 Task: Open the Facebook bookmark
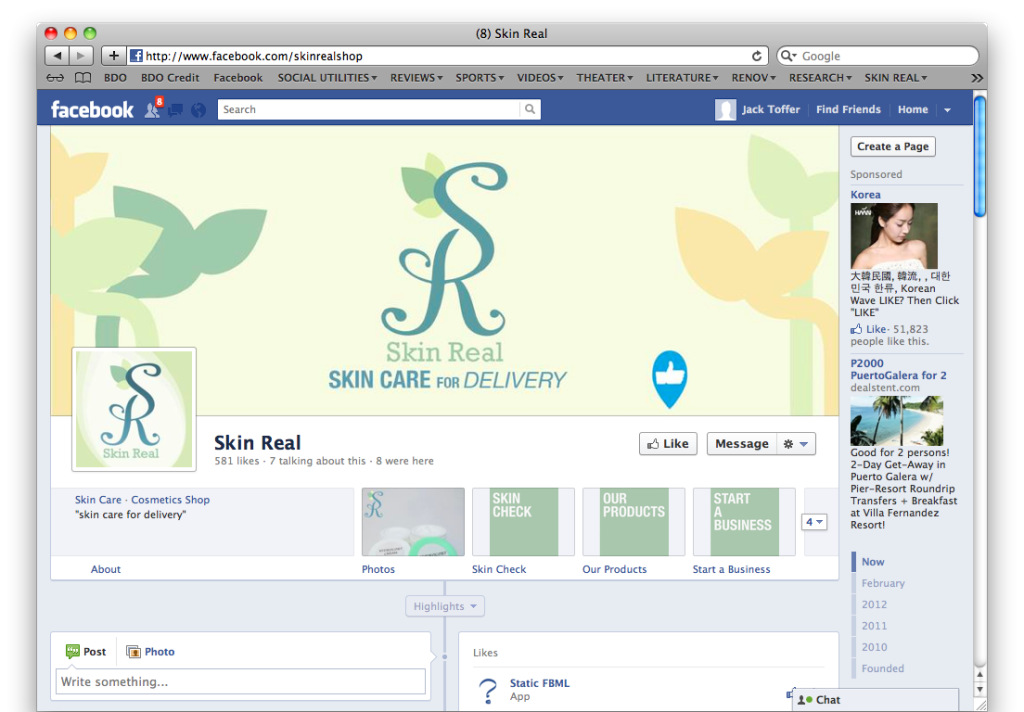coord(238,78)
